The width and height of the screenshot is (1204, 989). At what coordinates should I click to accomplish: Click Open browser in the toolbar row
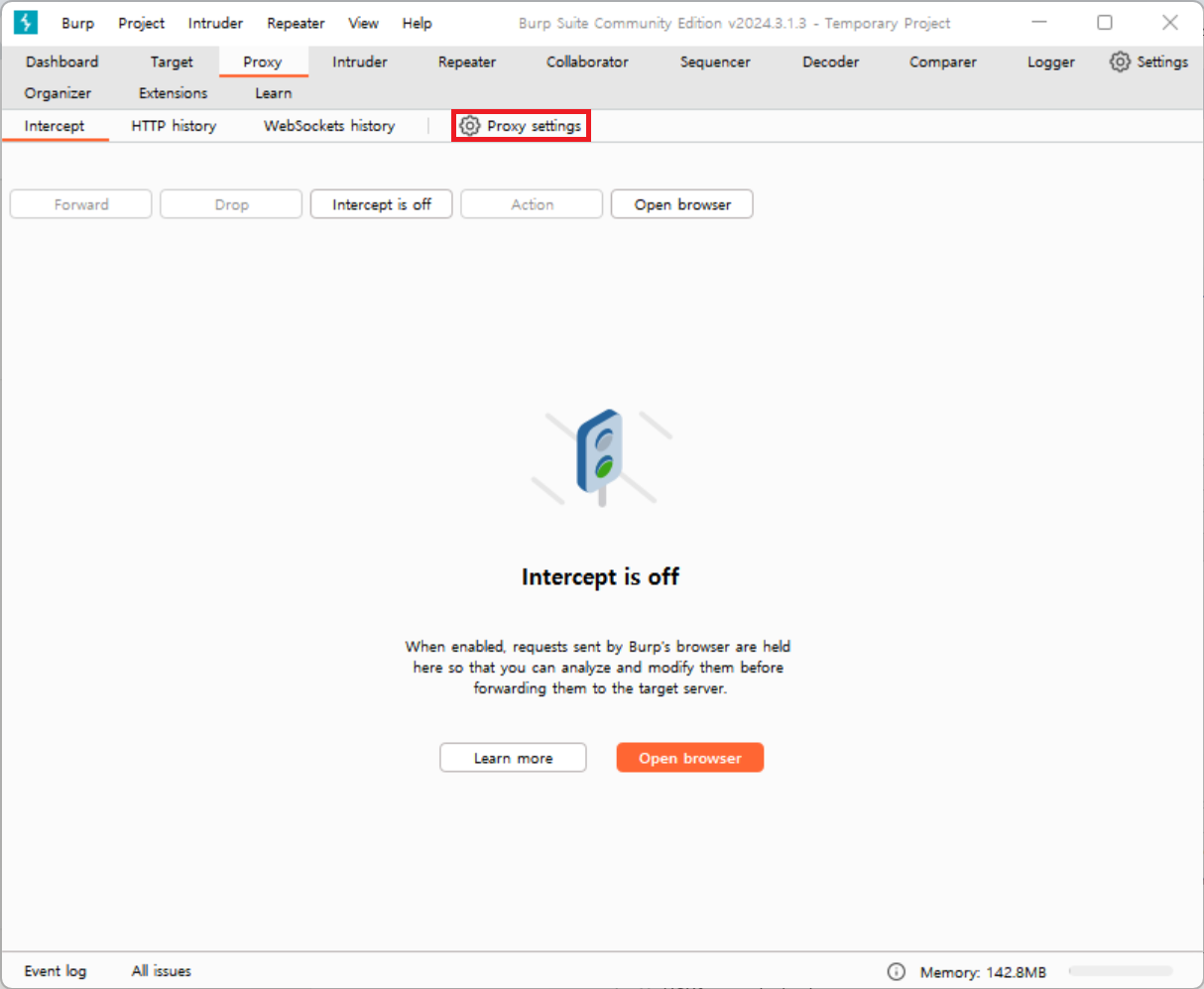point(682,204)
